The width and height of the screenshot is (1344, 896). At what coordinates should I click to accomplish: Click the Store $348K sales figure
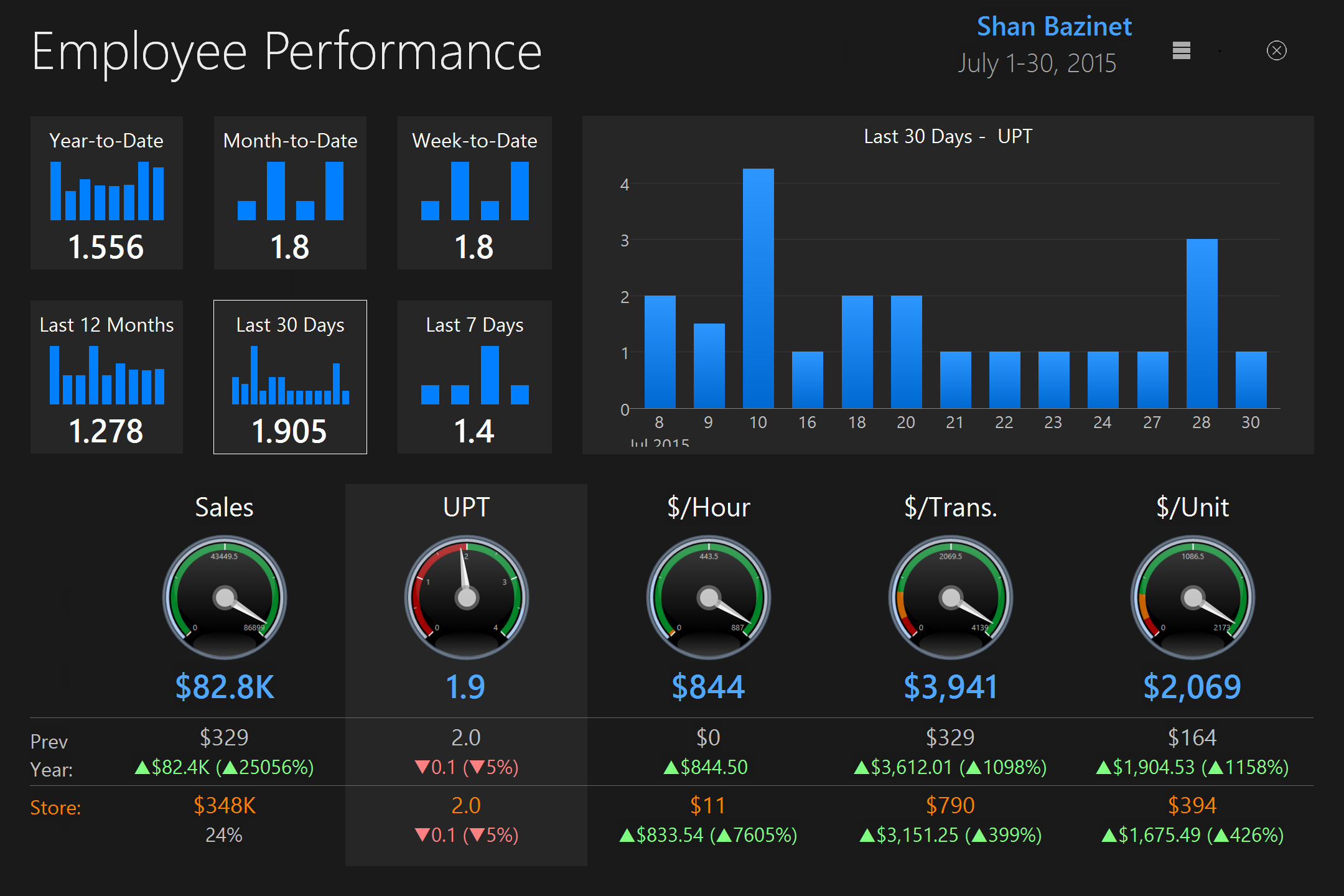click(225, 805)
